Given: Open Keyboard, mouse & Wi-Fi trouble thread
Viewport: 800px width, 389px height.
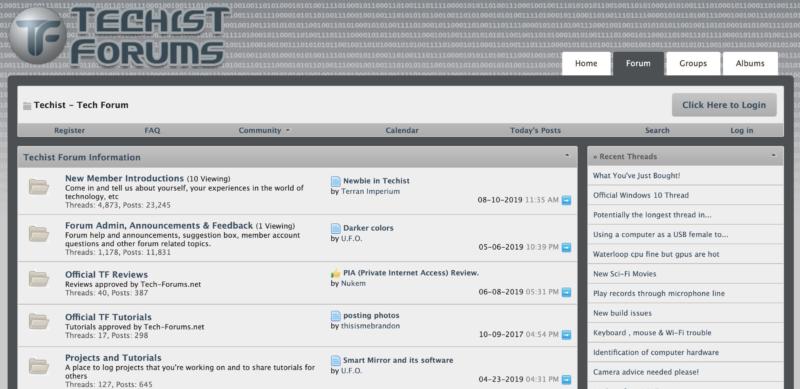Looking at the screenshot, I should 652,333.
